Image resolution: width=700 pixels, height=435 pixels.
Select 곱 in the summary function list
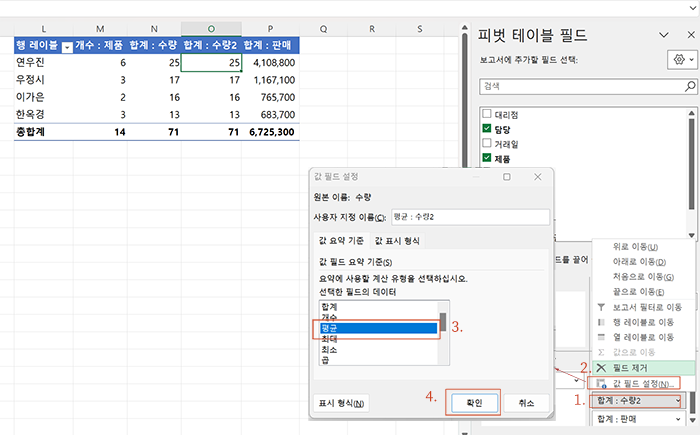click(379, 360)
